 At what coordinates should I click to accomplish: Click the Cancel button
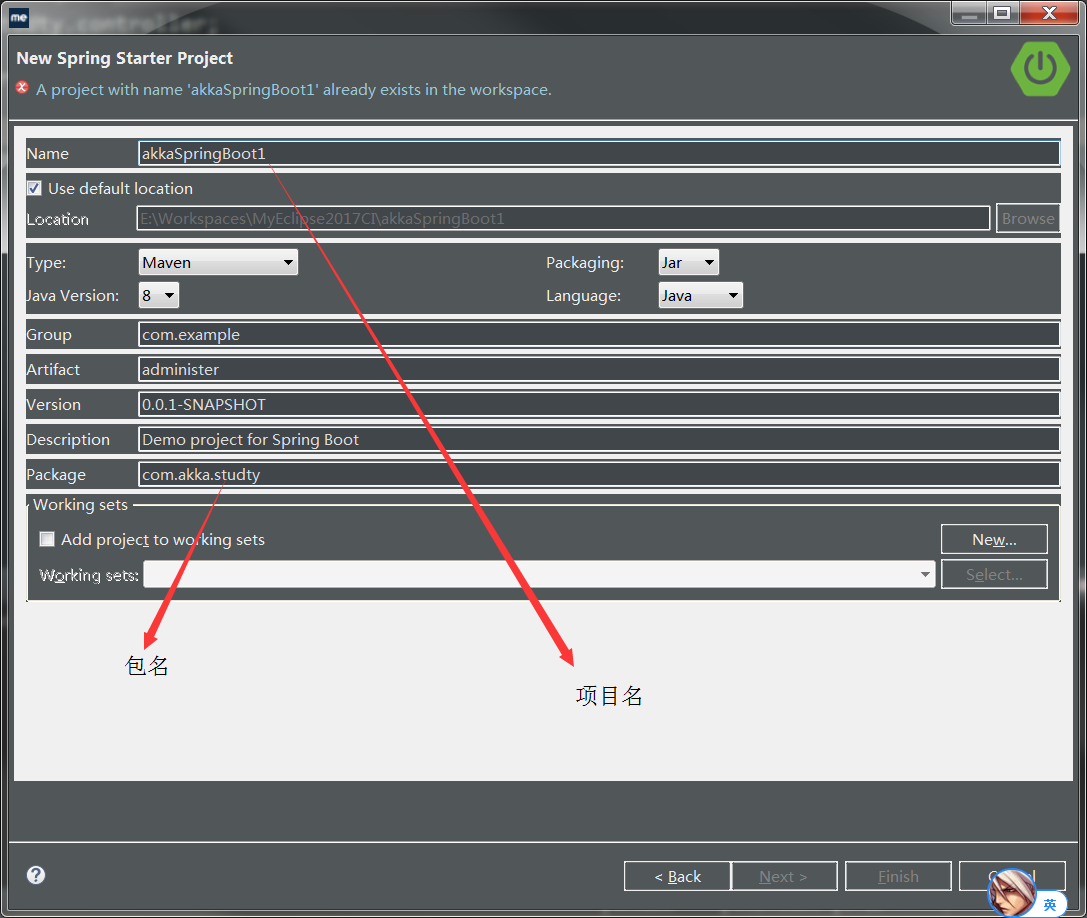(1012, 876)
